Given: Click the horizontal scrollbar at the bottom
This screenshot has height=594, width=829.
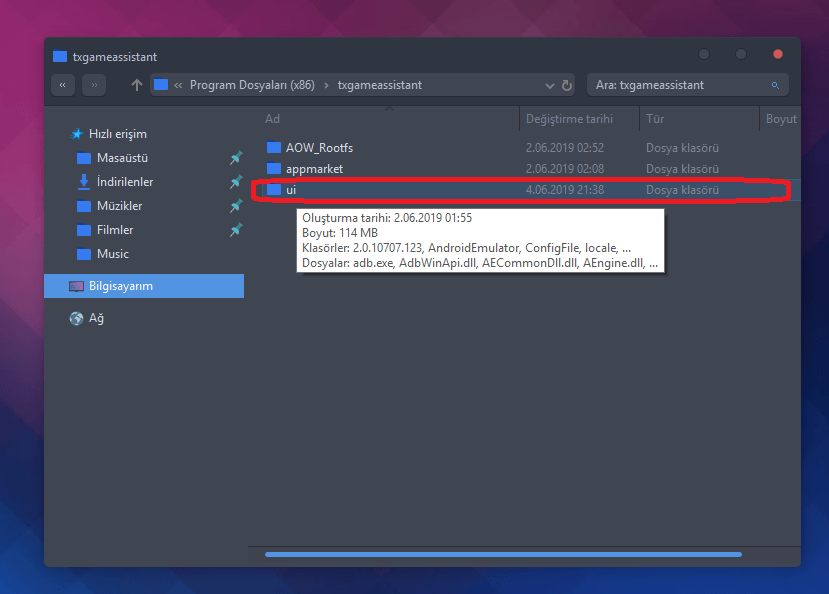Looking at the screenshot, I should coord(503,554).
